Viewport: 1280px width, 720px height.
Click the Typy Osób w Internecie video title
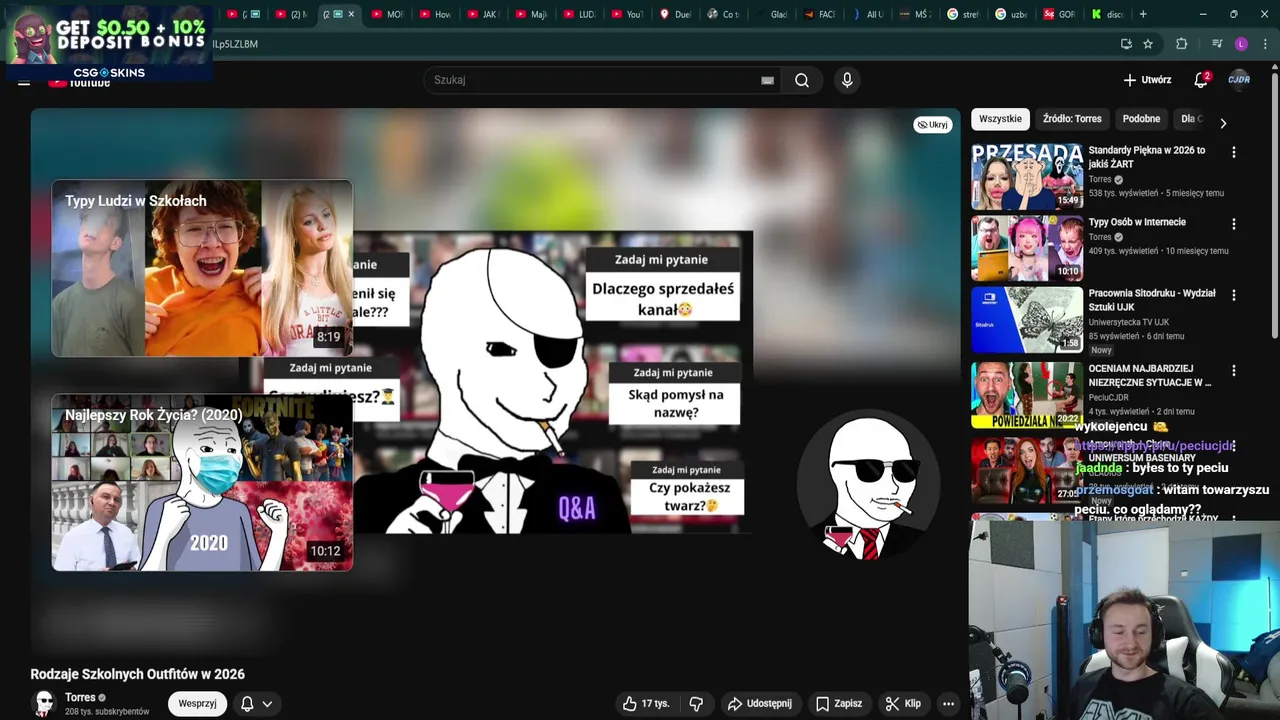point(1137,222)
